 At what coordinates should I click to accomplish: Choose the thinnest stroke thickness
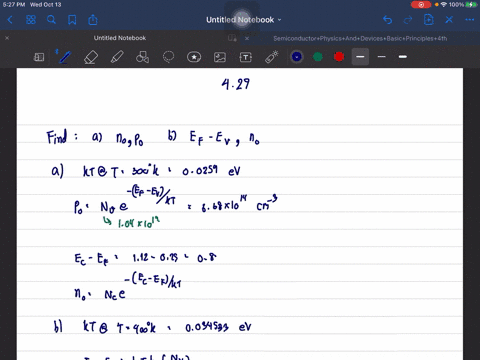(382, 57)
